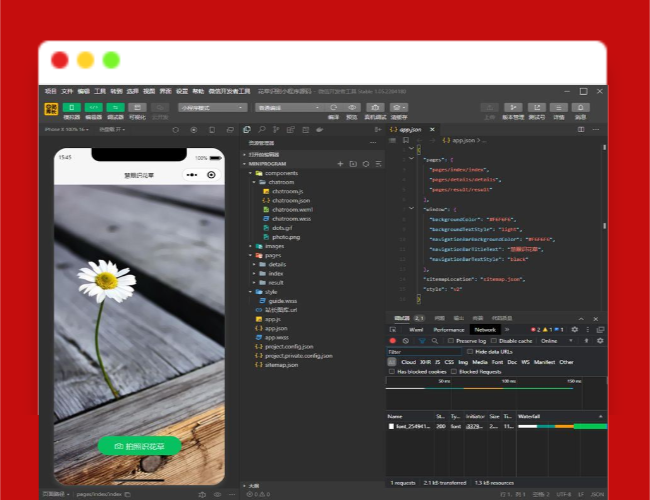Click the new file icon in MINIPROGRAM header

click(x=340, y=163)
